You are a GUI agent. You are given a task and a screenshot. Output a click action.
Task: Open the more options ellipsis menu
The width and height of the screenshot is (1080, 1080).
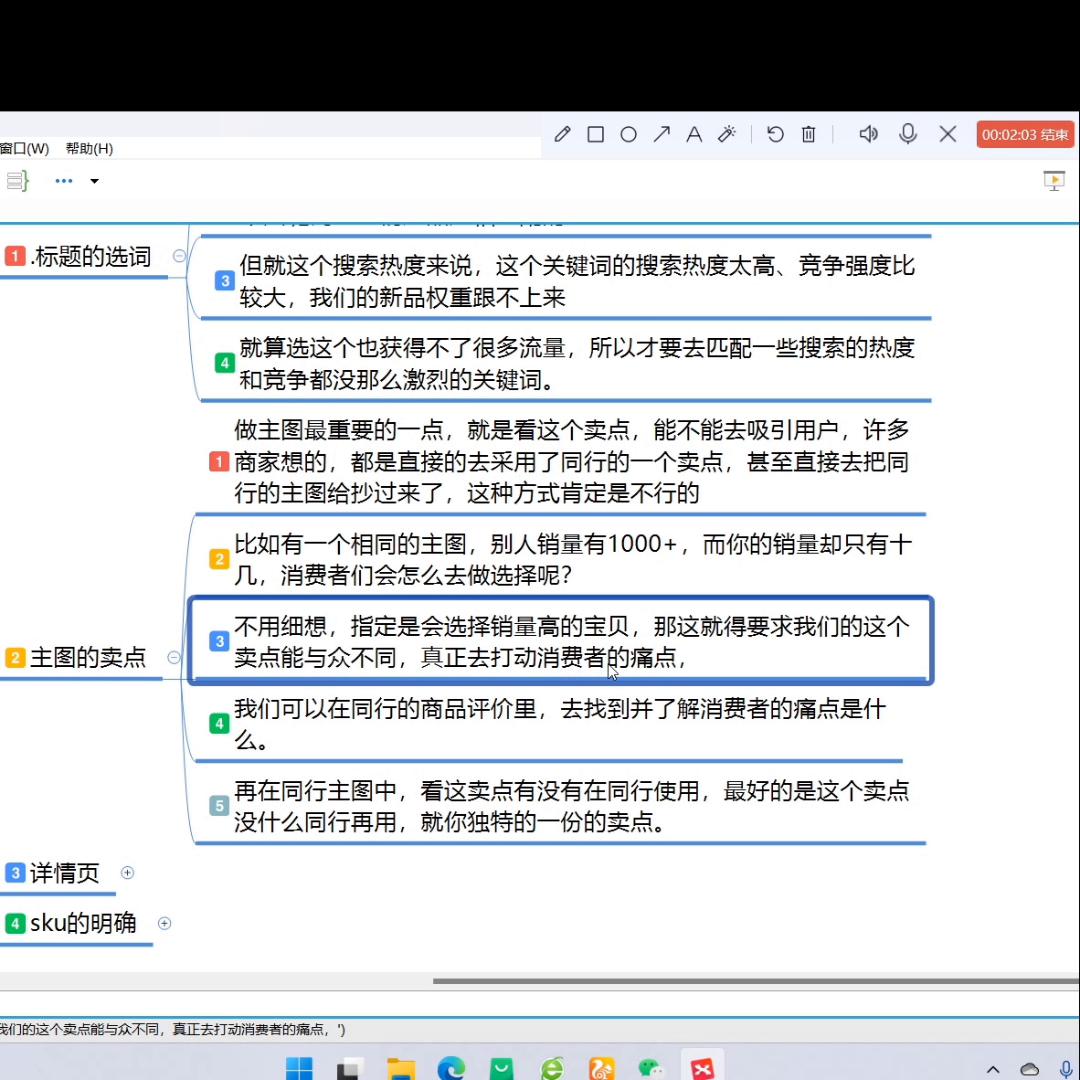[63, 180]
